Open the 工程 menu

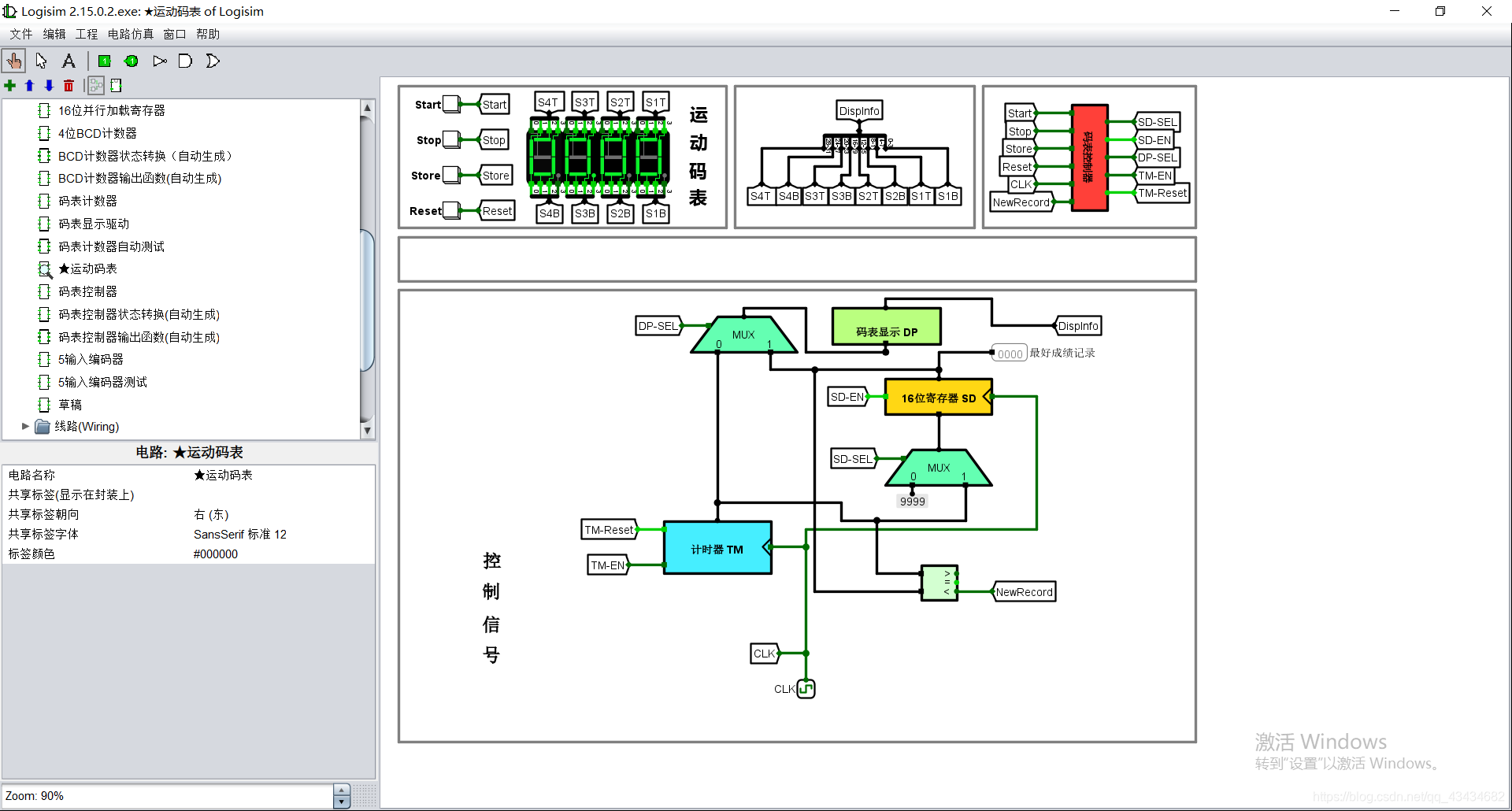[x=87, y=33]
